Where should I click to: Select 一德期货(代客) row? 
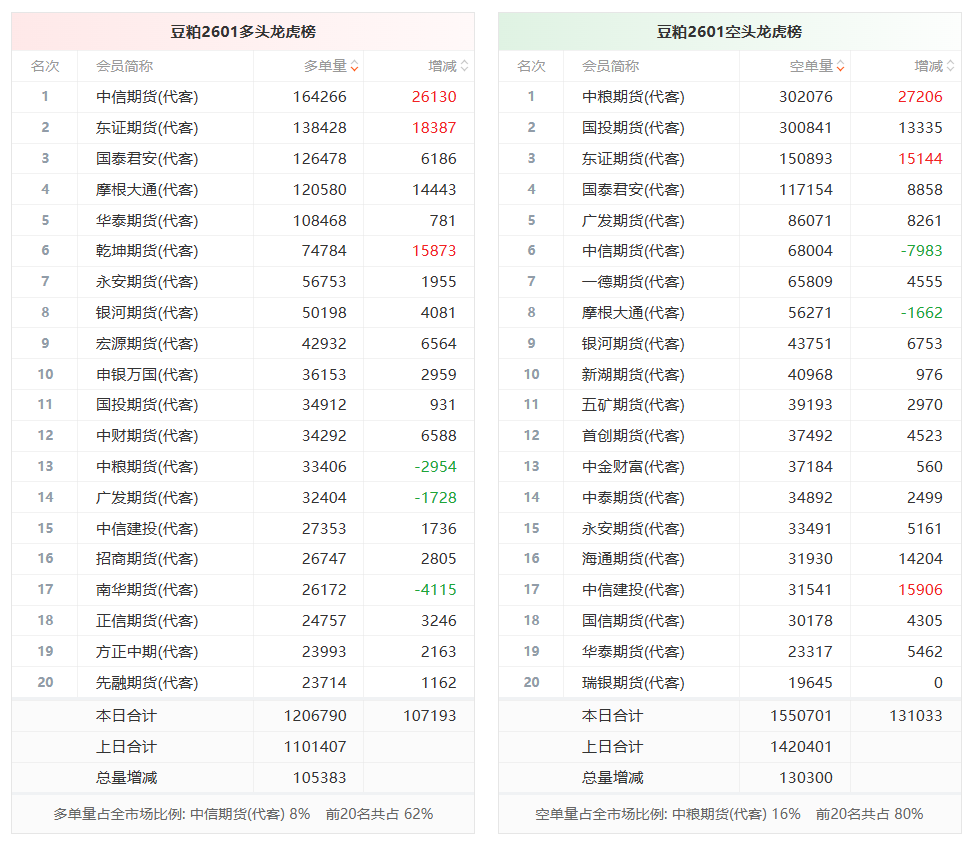tap(729, 282)
